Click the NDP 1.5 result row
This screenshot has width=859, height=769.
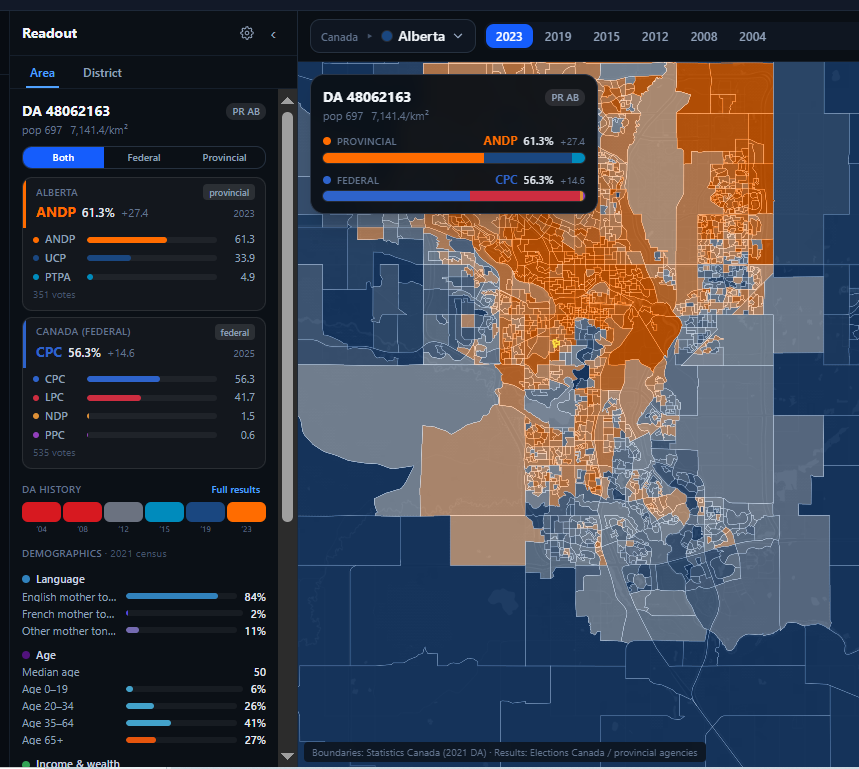click(x=144, y=416)
